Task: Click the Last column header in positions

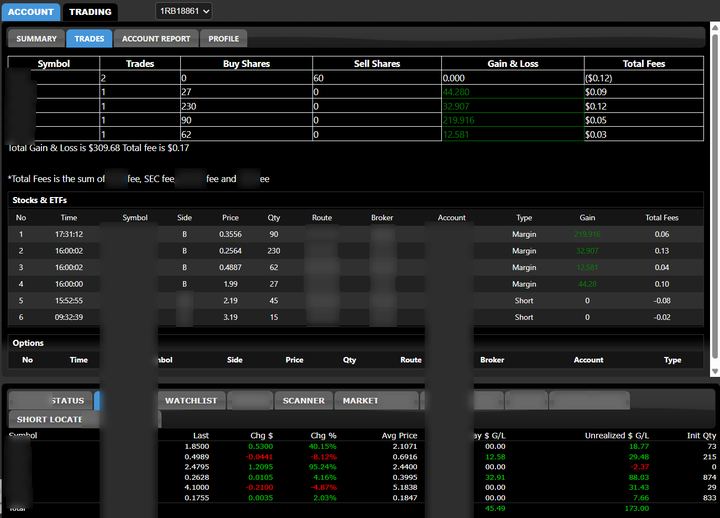Action: tap(201, 435)
